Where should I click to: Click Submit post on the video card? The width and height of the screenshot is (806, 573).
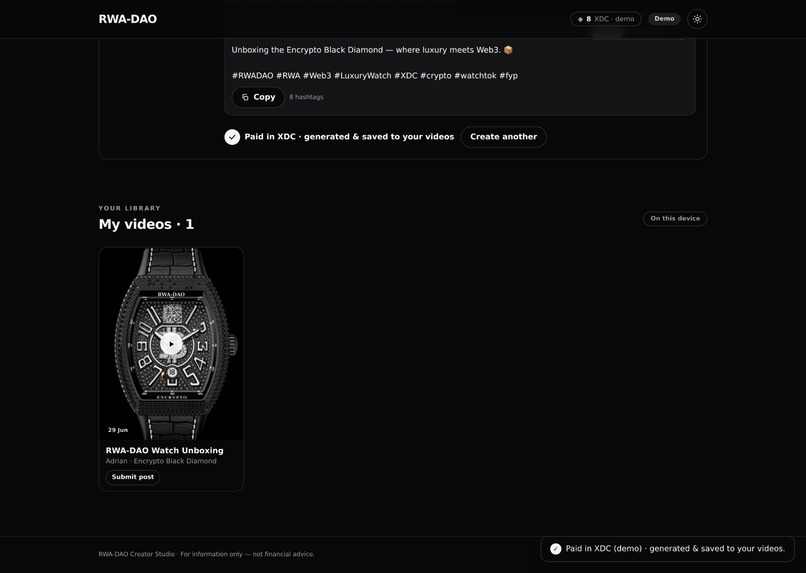(133, 477)
